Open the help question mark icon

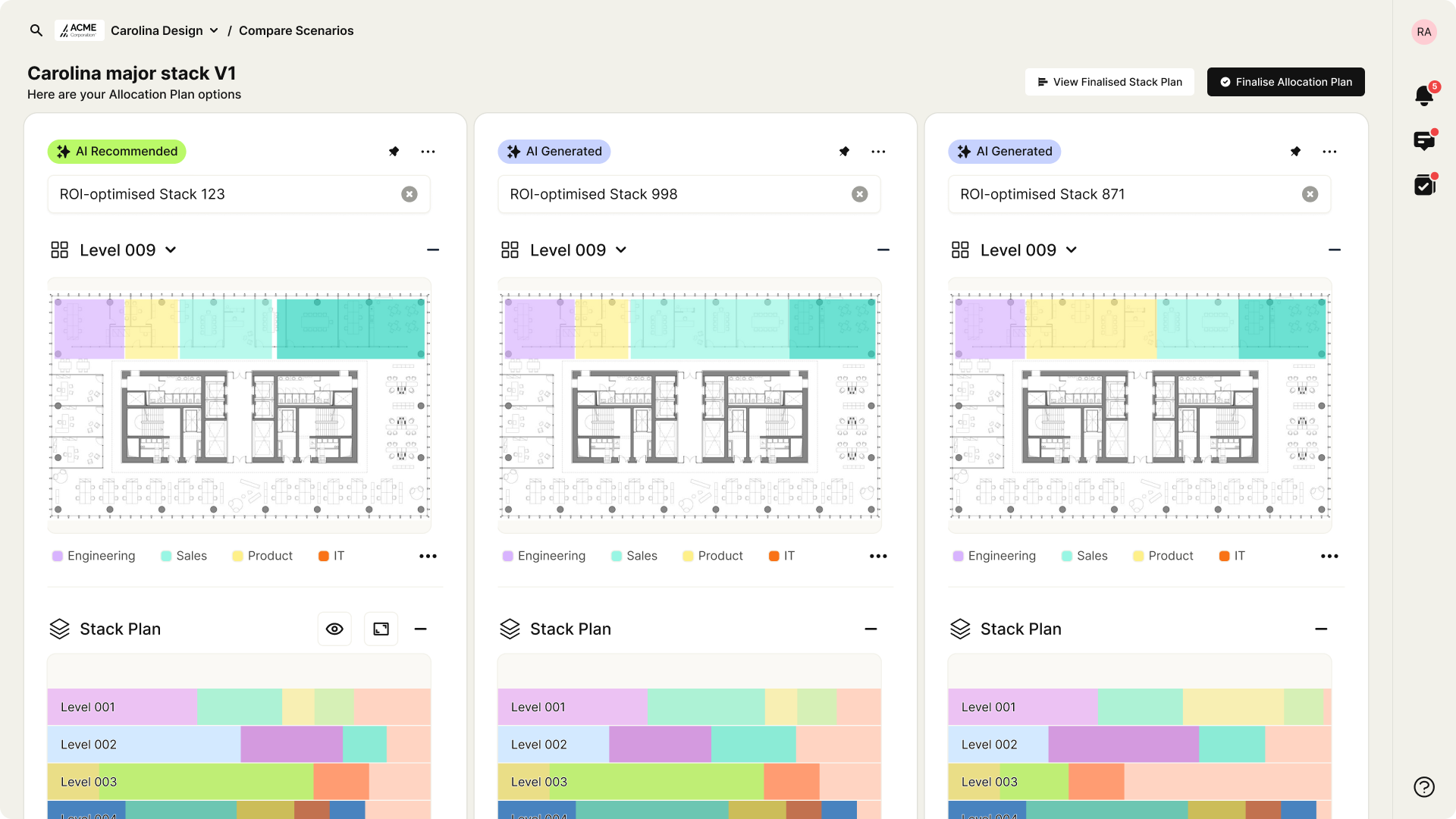click(1423, 787)
